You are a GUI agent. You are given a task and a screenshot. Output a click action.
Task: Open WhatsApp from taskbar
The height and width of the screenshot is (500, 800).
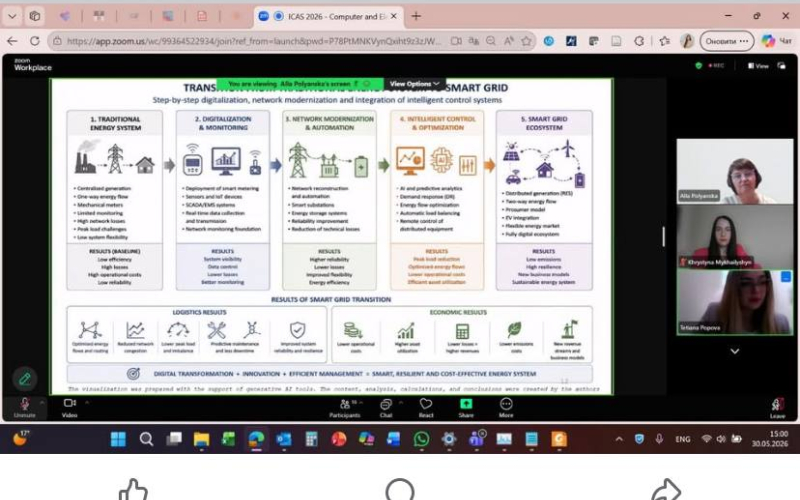421,439
